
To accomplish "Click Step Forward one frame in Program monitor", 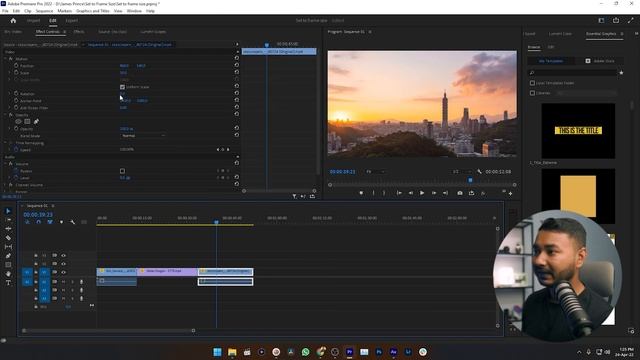I will tap(434, 193).
